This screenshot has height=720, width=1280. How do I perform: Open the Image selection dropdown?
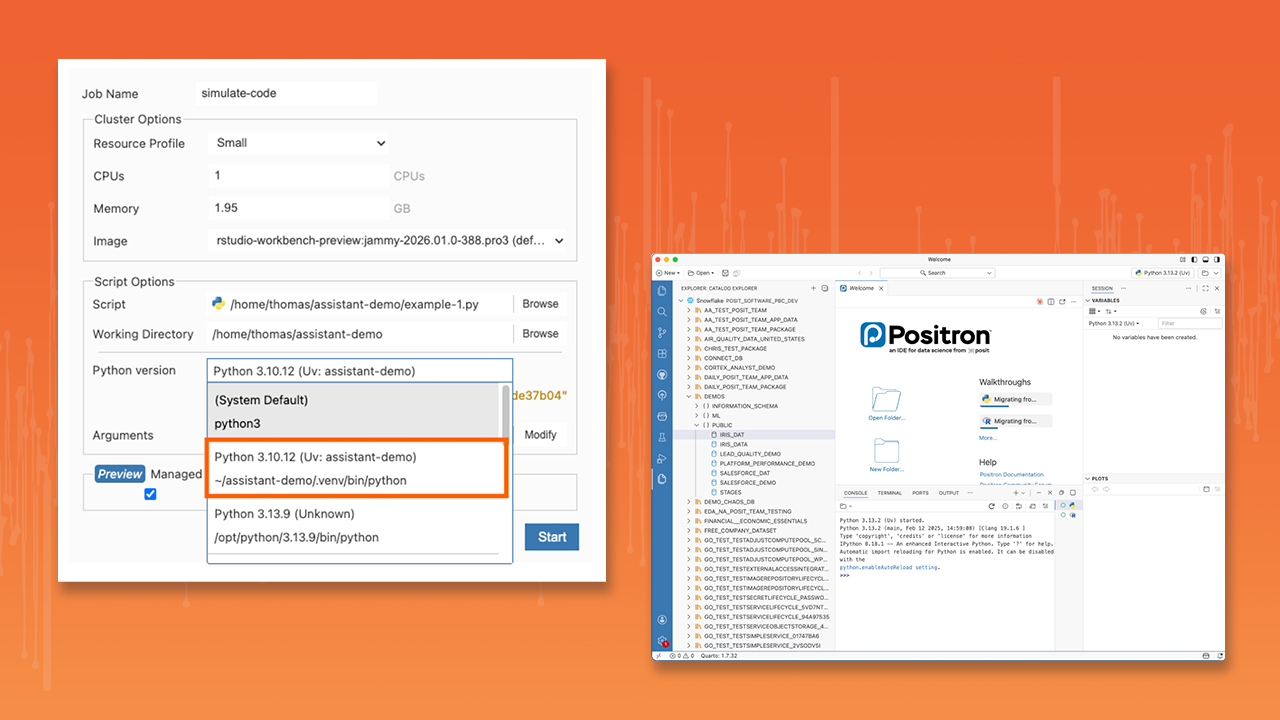[390, 241]
